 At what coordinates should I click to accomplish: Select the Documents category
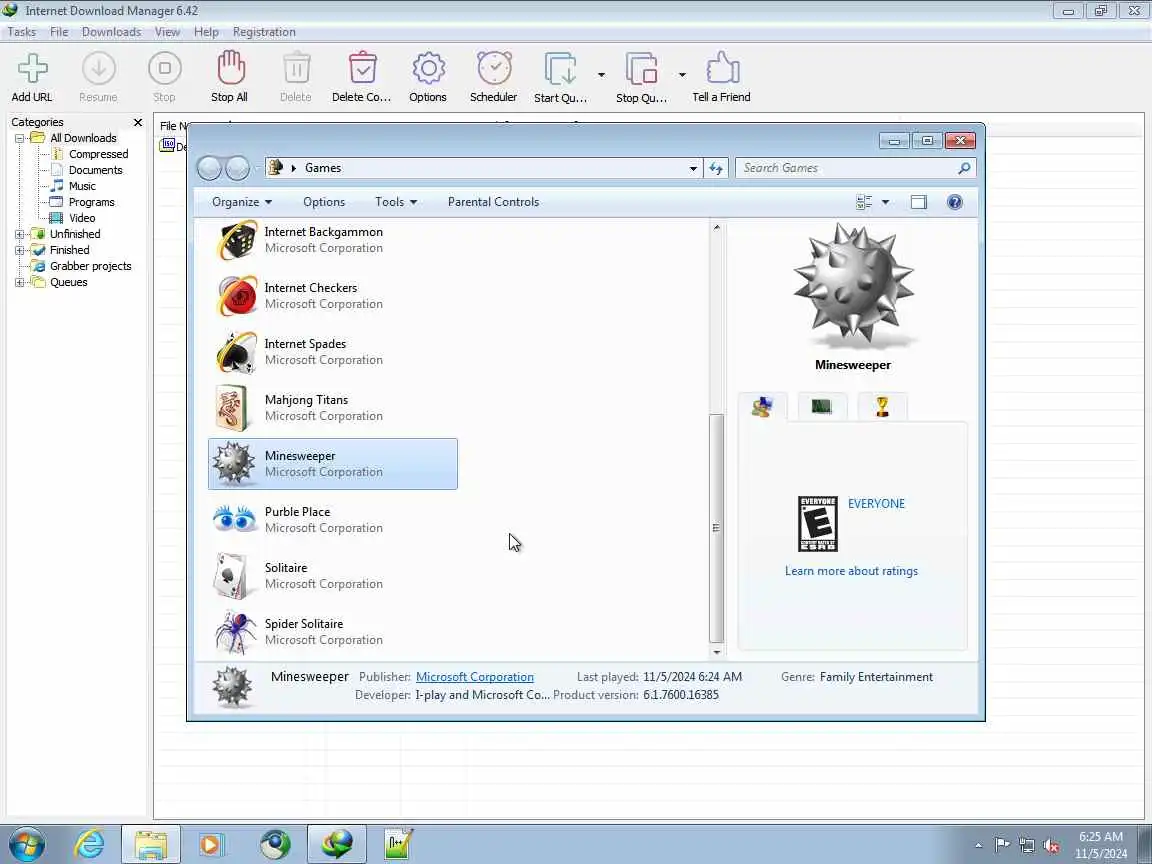coord(95,170)
